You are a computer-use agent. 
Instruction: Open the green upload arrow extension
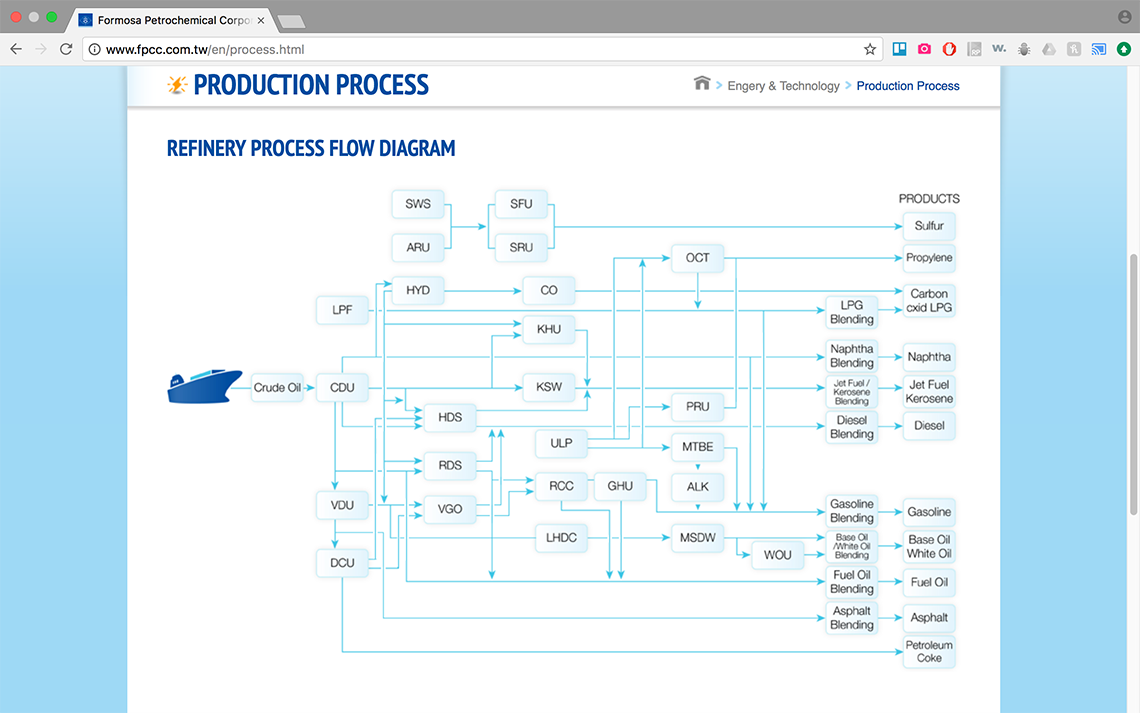[1123, 49]
